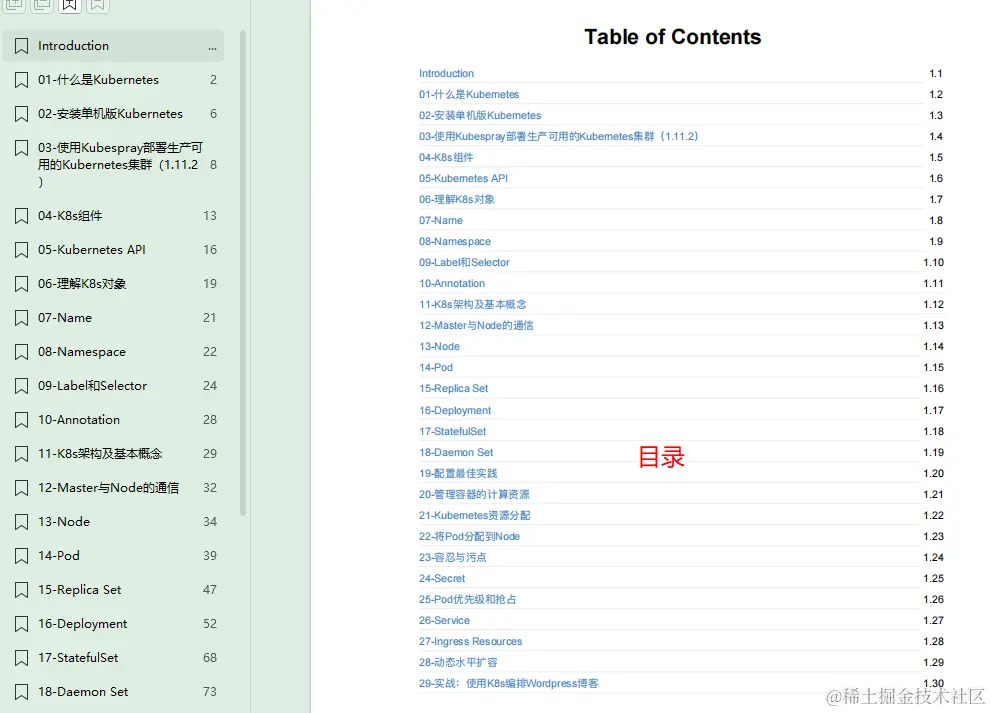Click bookmark icon beside 17-StatefulSet
This screenshot has width=992, height=713.
(x=22, y=658)
